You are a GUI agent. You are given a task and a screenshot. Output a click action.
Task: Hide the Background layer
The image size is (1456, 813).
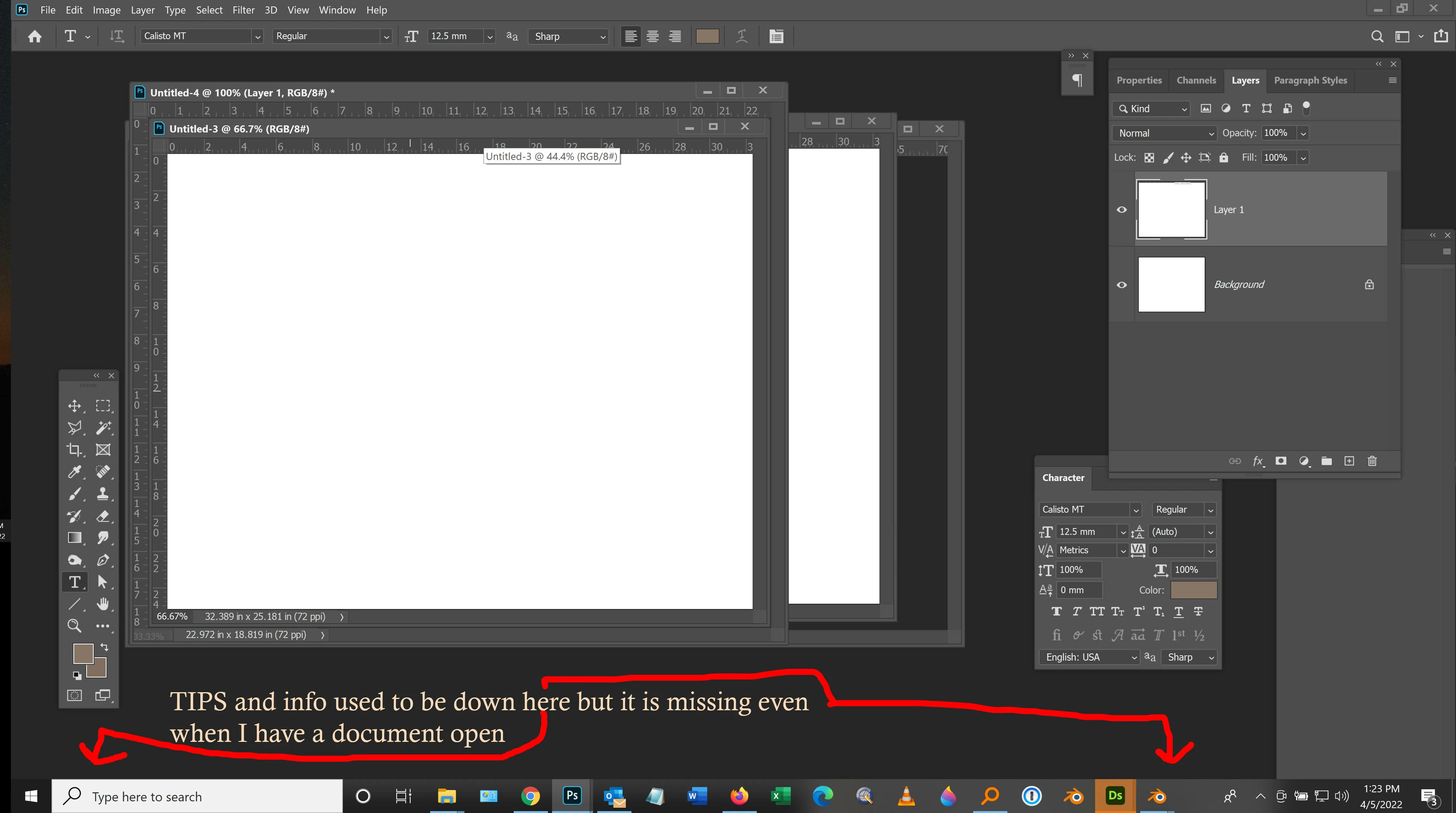pyautogui.click(x=1122, y=285)
